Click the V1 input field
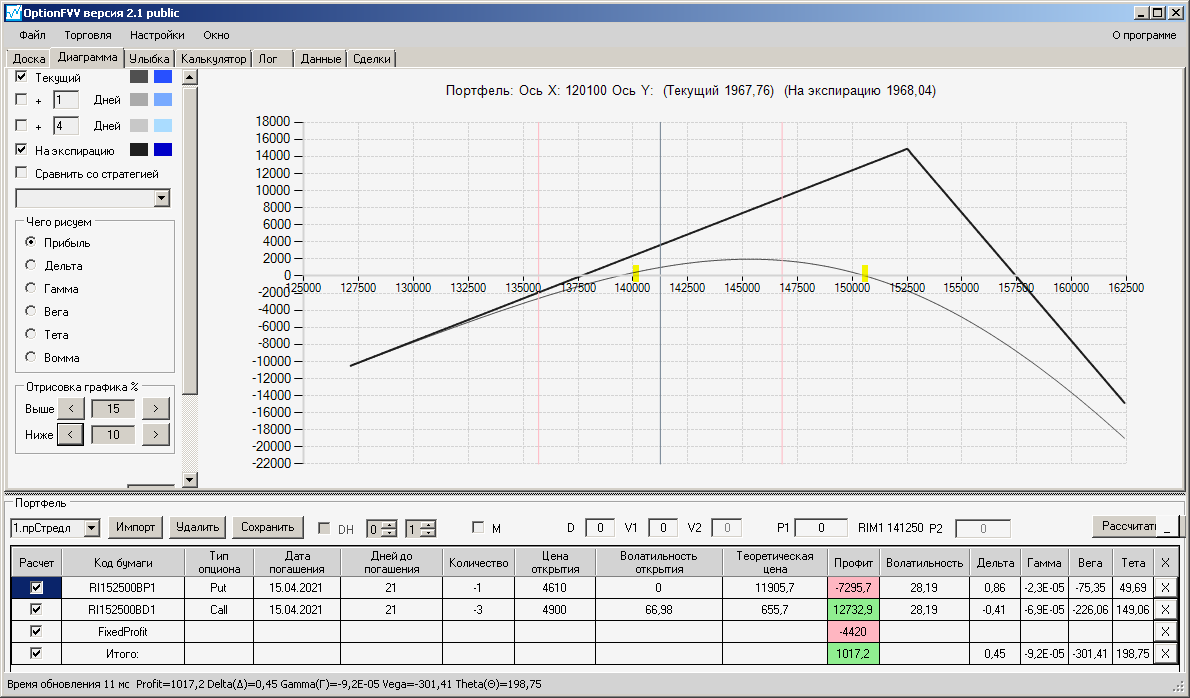This screenshot has height=698, width=1190. point(663,527)
